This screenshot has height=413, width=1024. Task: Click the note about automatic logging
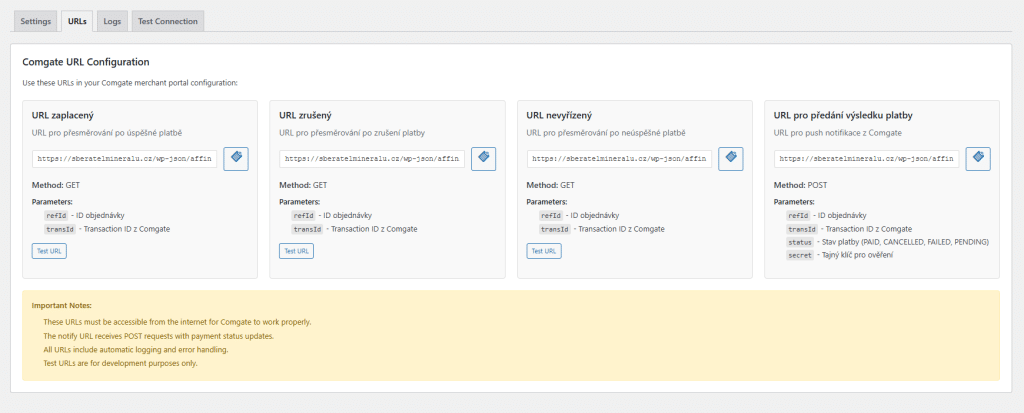pos(136,350)
